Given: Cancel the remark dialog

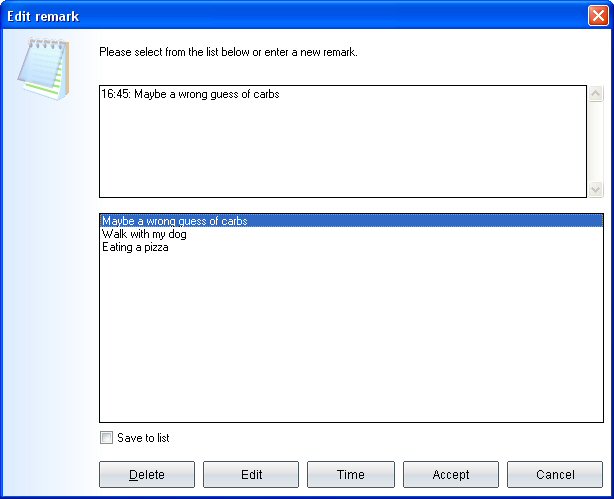Looking at the screenshot, I should tap(554, 474).
